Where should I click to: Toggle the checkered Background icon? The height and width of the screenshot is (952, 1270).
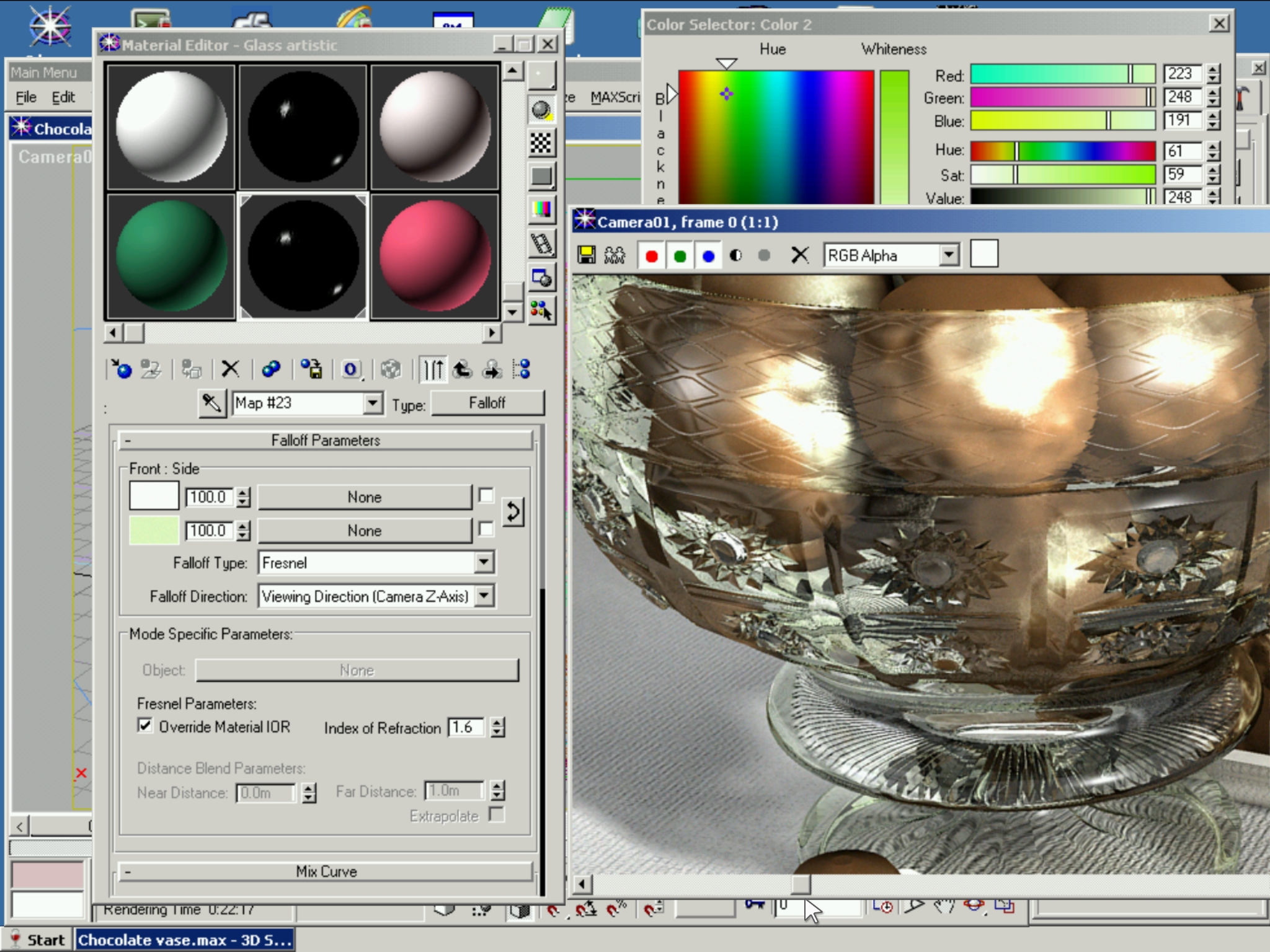pos(541,143)
